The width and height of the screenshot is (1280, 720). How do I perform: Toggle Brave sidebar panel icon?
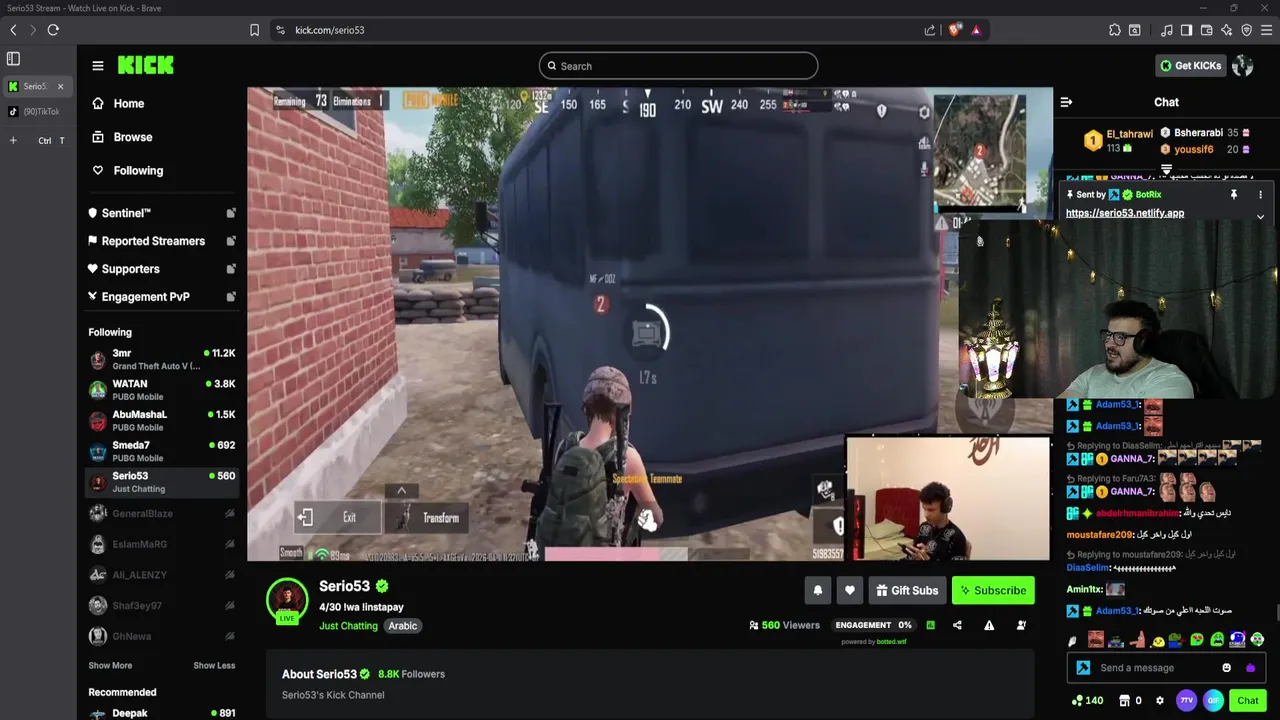click(x=1187, y=30)
